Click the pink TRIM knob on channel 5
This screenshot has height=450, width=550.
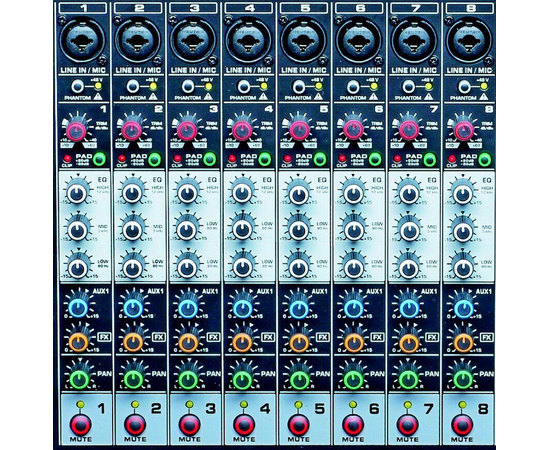coord(299,130)
